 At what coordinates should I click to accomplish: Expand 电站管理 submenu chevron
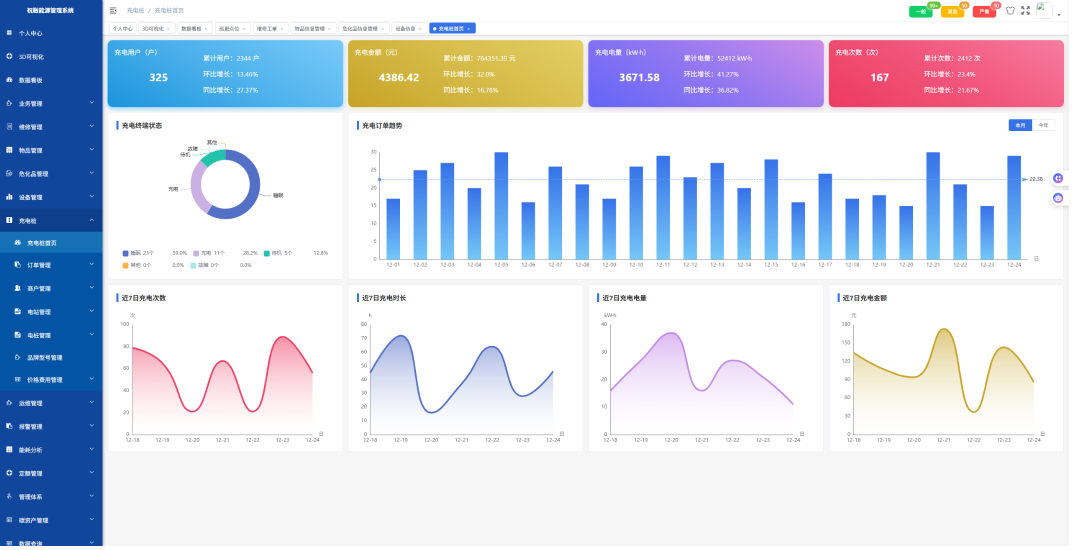(92, 312)
